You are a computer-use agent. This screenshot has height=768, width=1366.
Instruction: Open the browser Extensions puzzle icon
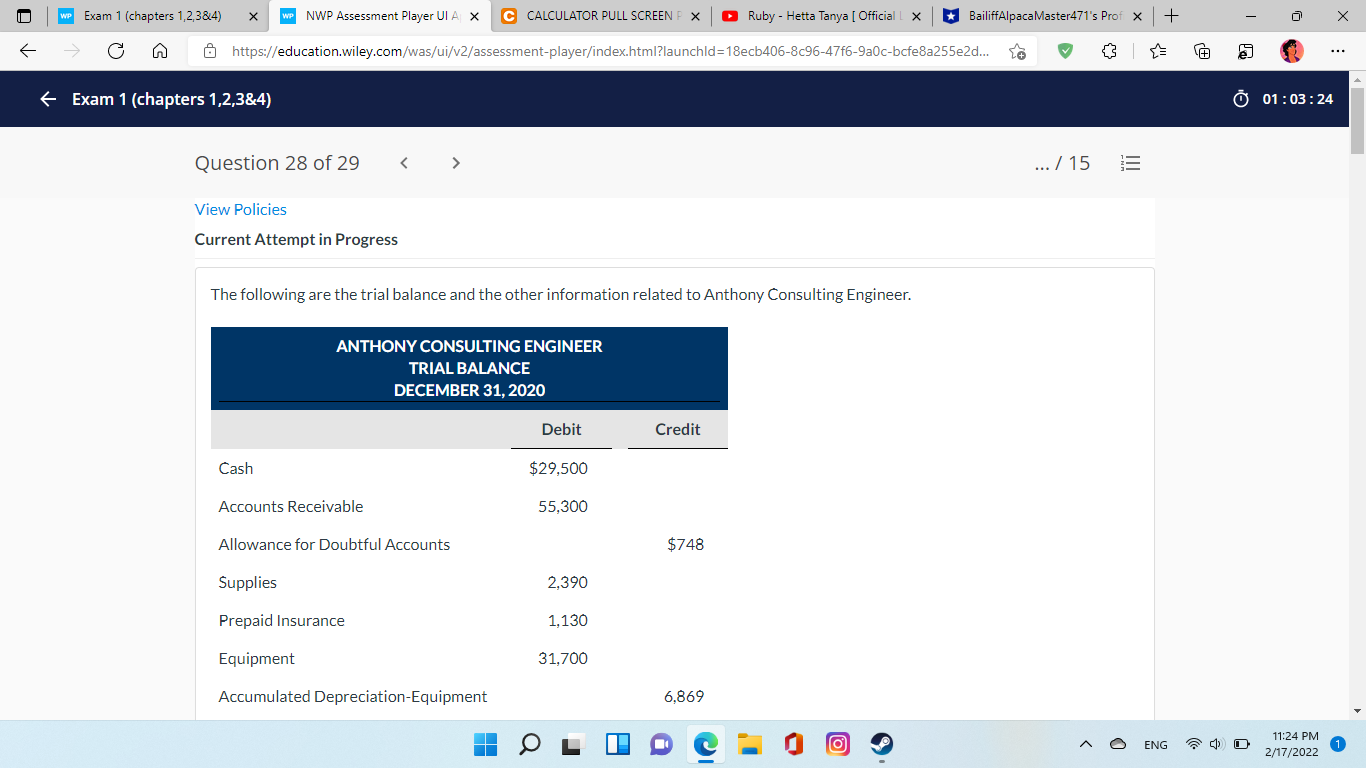tap(1108, 50)
